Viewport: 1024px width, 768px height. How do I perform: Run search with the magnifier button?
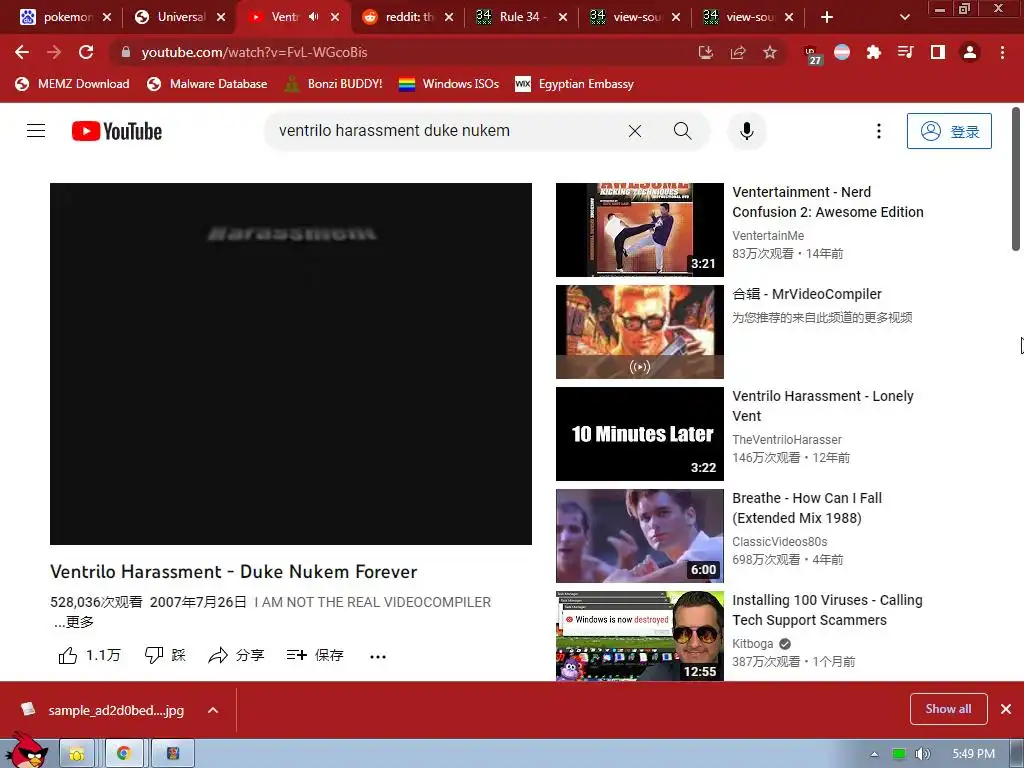click(682, 131)
